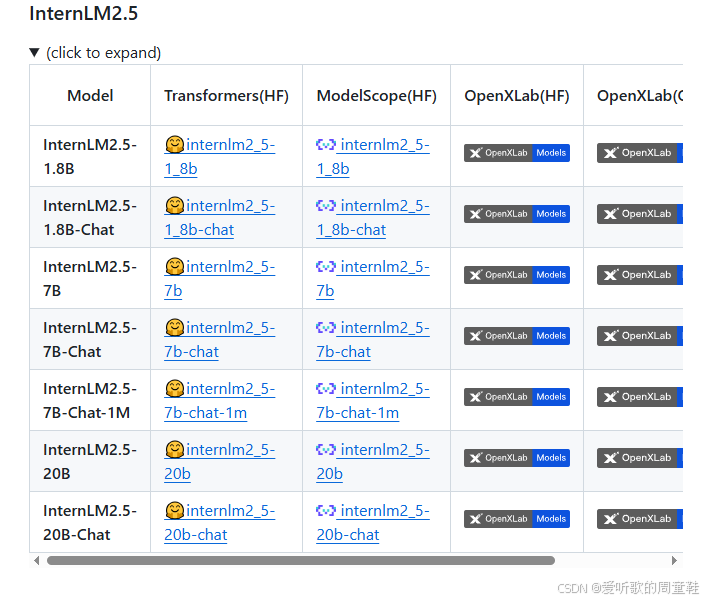710x601 pixels.
Task: Open Transformers link internlm2_5-1_8b
Action: 220,157
